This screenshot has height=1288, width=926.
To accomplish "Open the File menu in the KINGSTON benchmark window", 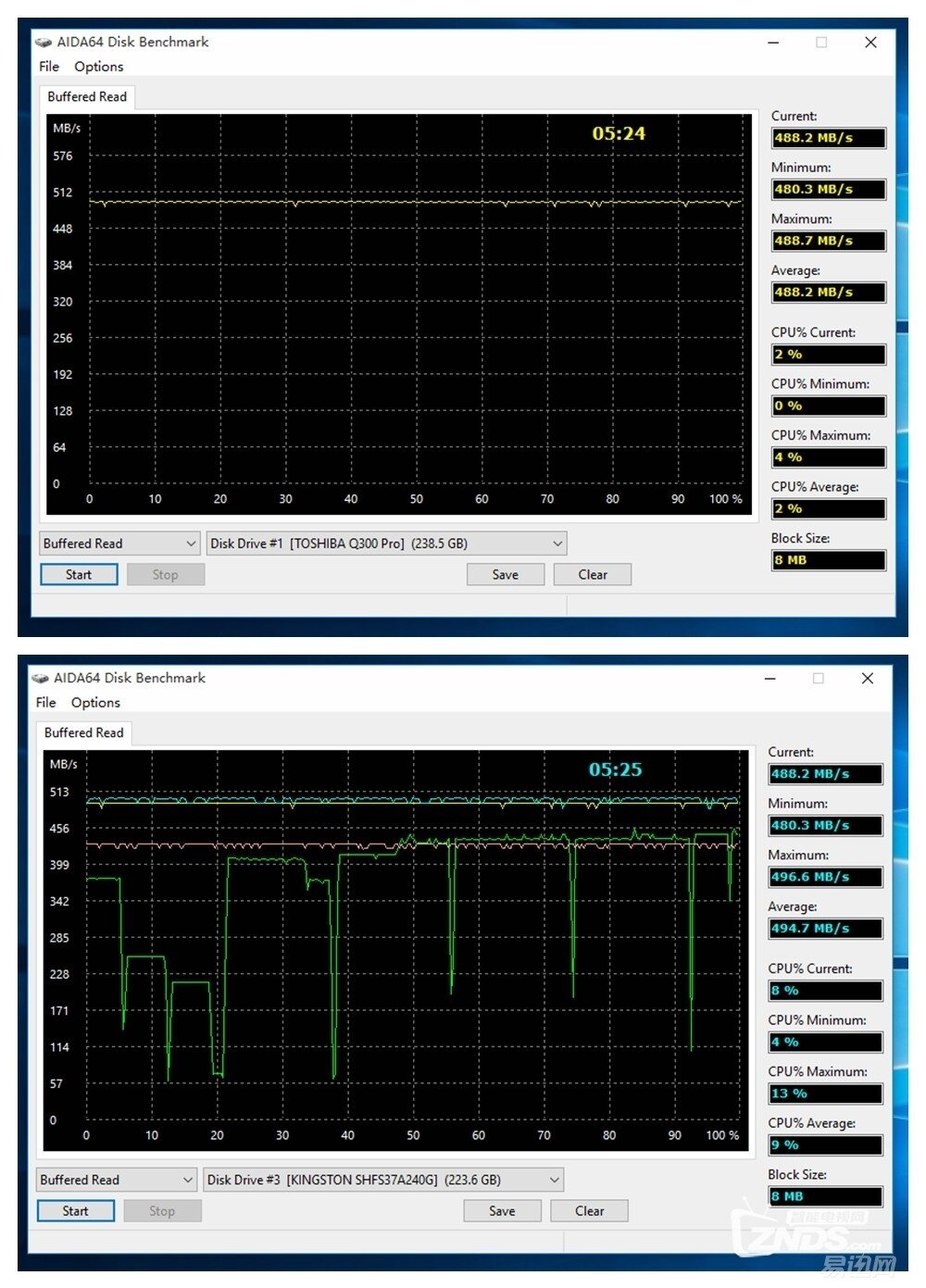I will tap(45, 703).
